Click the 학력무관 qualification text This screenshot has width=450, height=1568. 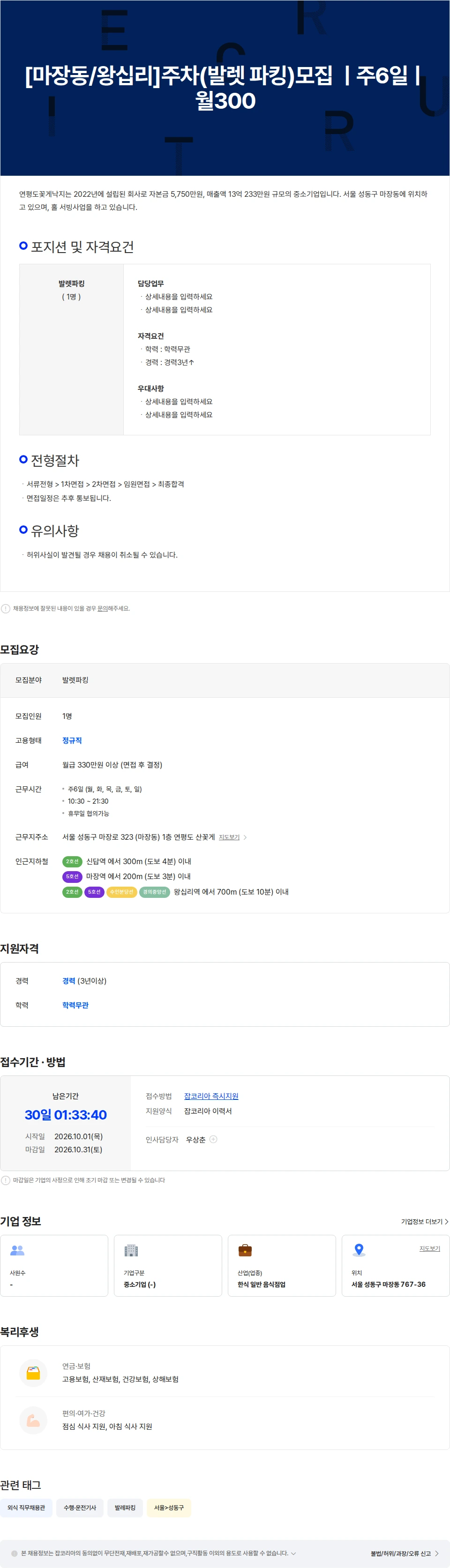(x=75, y=1005)
